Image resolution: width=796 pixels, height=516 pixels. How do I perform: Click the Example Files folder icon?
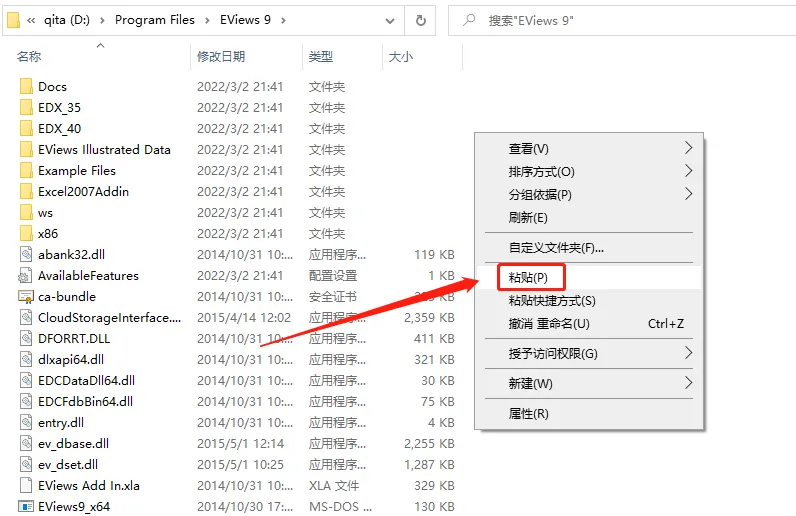26,170
